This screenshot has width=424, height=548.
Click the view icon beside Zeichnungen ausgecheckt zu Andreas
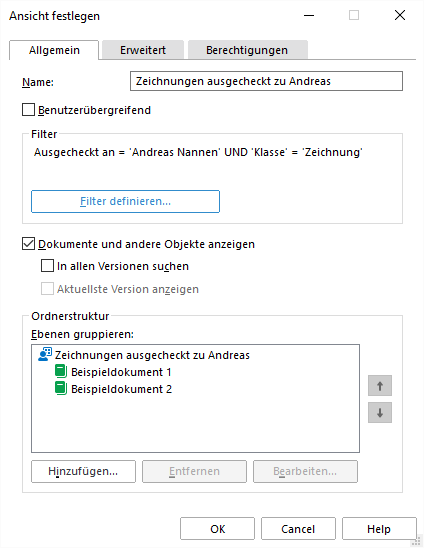(45, 354)
